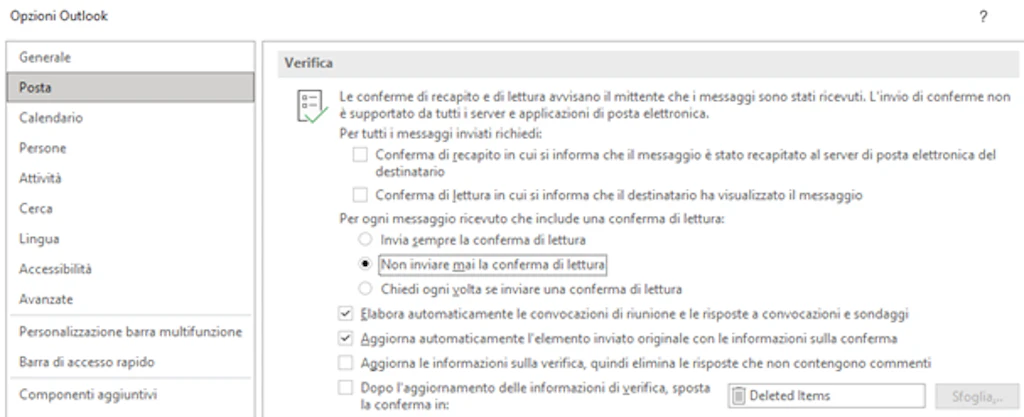
Task: Uncheck Elabora automaticamente le convocazioni di riunione
Action: [345, 314]
